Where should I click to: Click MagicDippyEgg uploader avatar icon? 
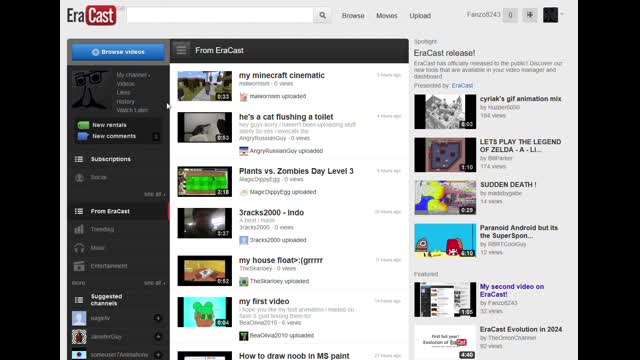244,192
